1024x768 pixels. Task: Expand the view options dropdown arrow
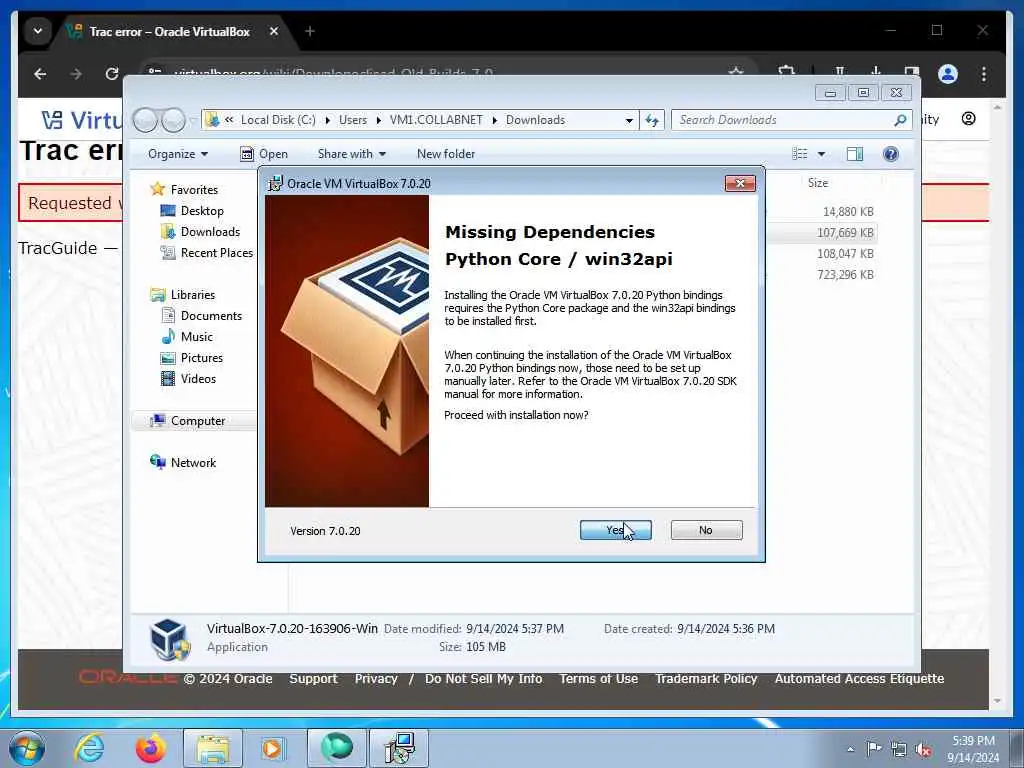(822, 154)
